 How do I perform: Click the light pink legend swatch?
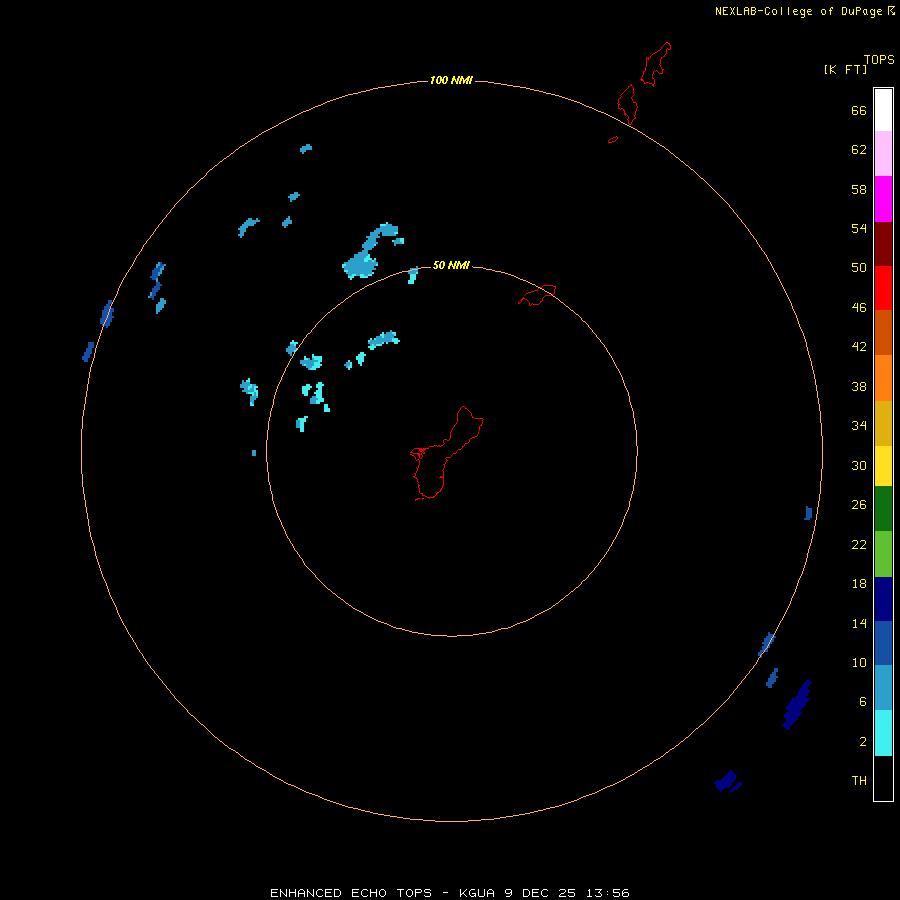883,154
